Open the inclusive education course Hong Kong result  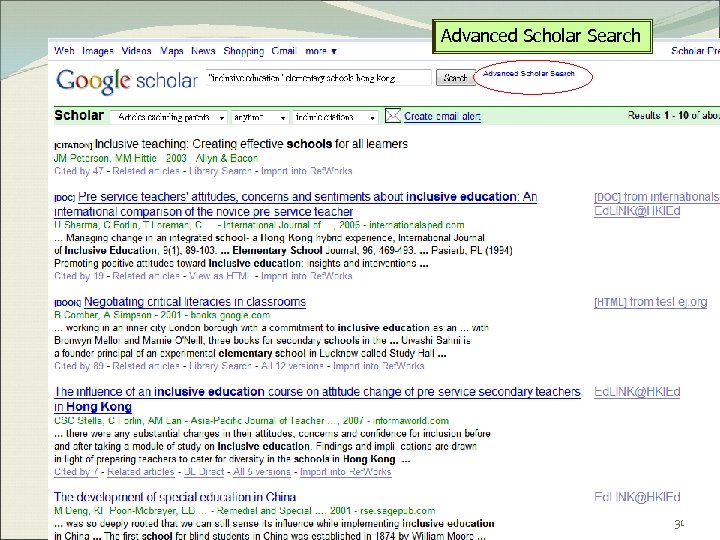point(317,399)
